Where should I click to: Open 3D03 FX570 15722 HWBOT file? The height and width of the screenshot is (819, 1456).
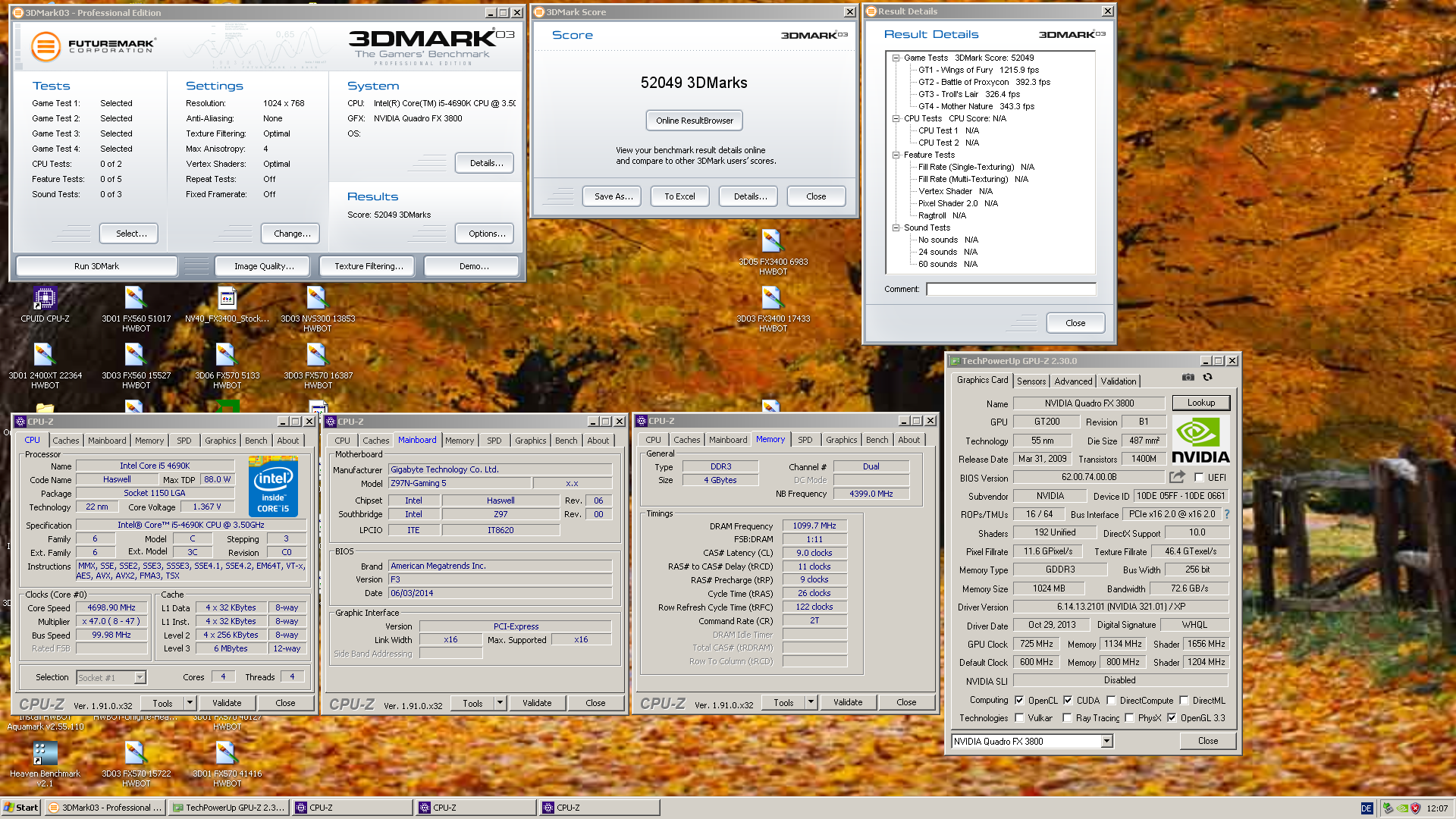(136, 764)
